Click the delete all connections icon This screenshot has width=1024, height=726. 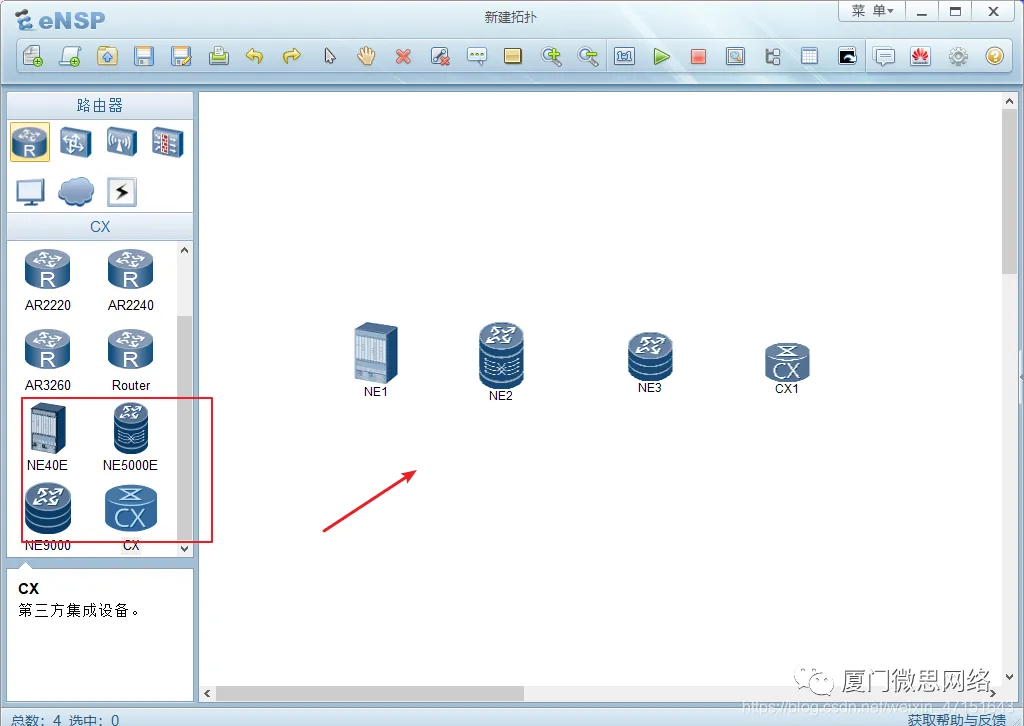440,56
